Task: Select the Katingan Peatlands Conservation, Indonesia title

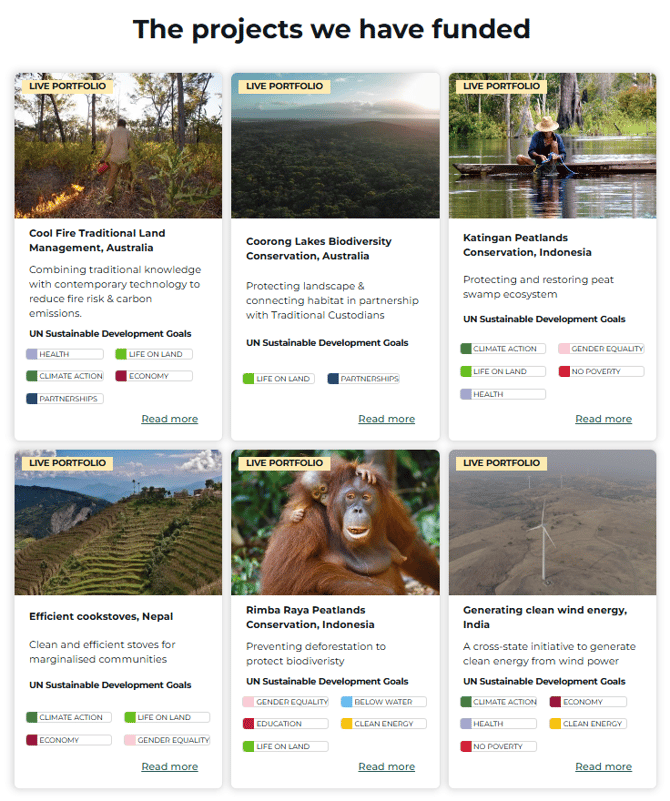Action: (527, 245)
